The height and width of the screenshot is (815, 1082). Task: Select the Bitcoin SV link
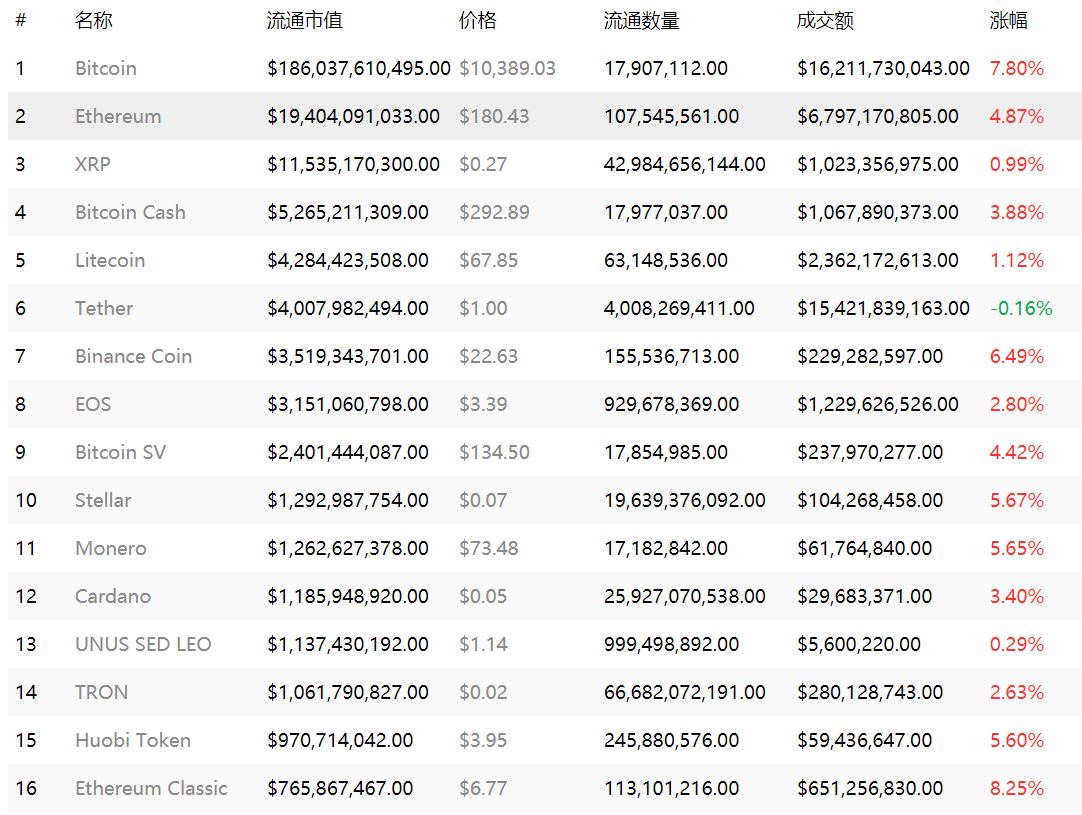tap(120, 453)
